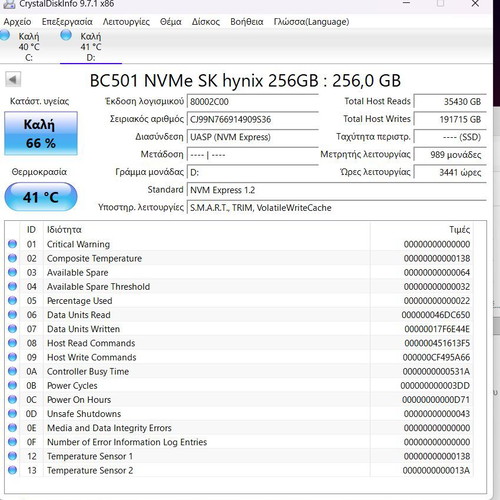Click the Total Host Writes value 191715 GB
Image resolution: width=500 pixels, height=500 pixels.
tap(450, 119)
